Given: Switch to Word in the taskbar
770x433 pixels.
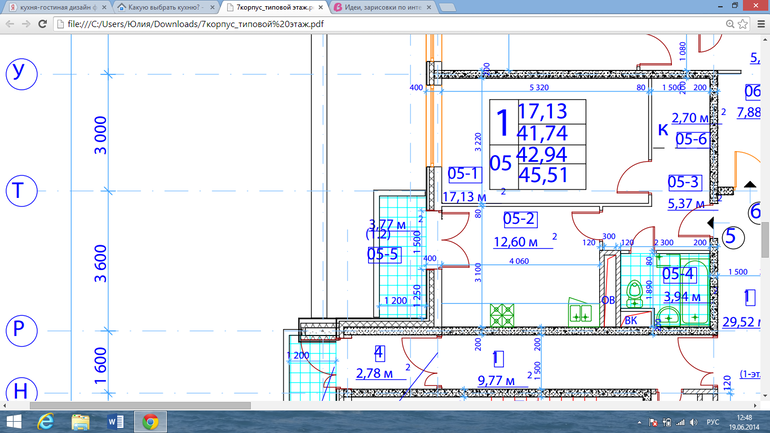Looking at the screenshot, I should 115,421.
